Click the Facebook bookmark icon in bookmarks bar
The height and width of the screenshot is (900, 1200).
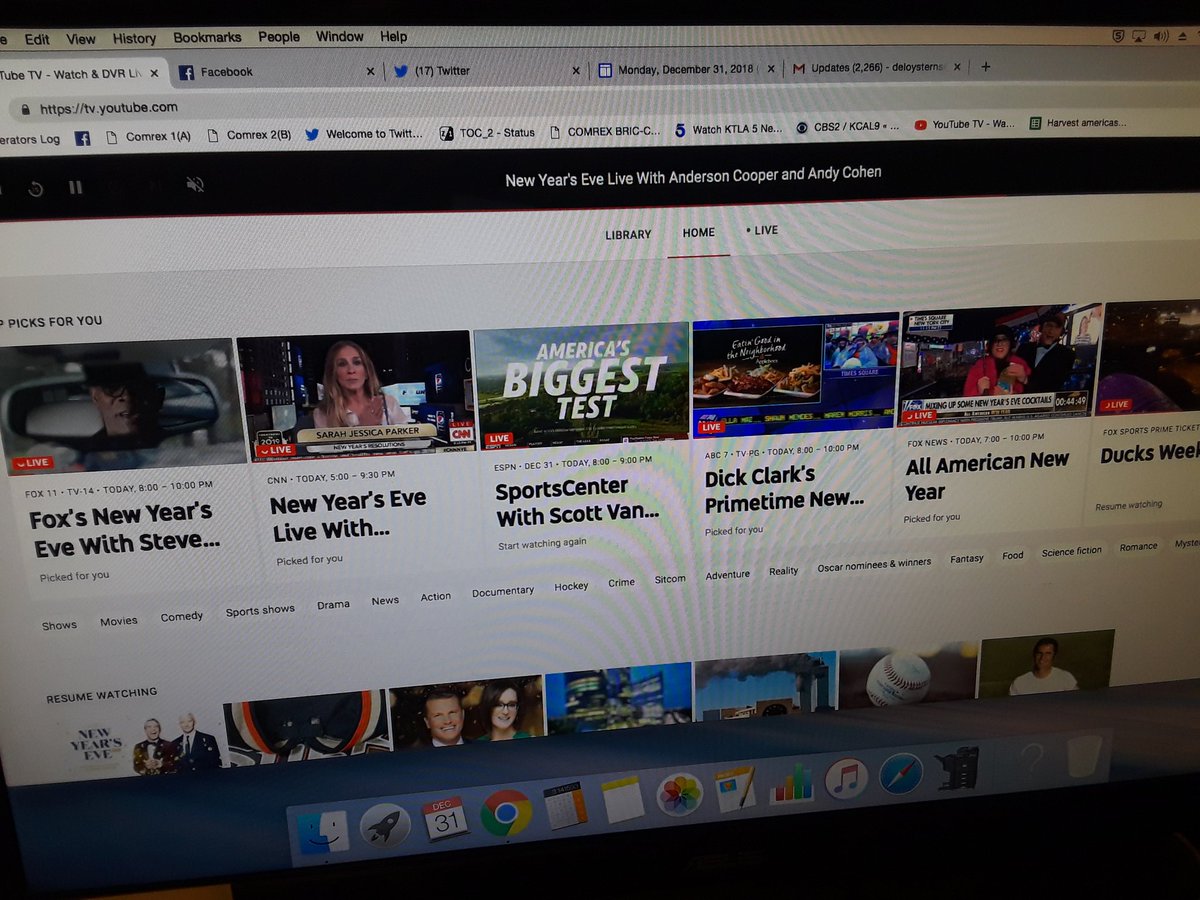[x=83, y=138]
